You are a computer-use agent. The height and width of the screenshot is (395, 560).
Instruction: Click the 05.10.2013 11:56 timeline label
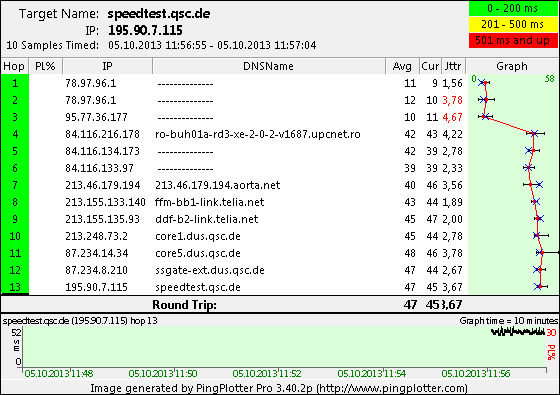point(476,374)
